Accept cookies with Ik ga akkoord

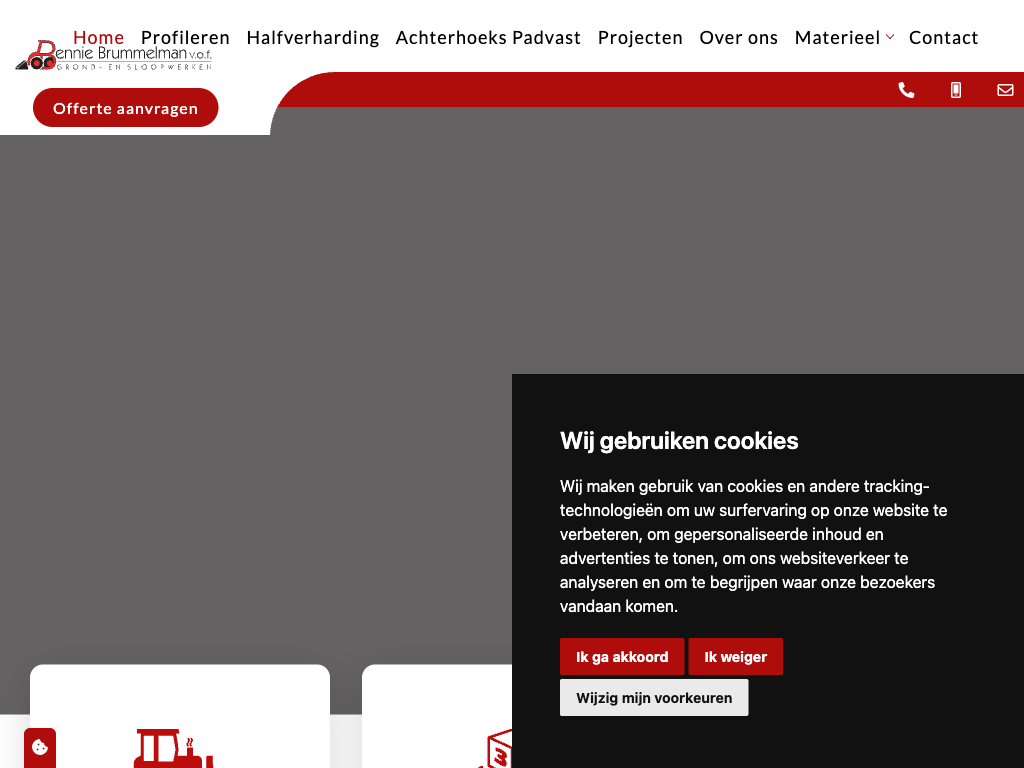click(622, 657)
